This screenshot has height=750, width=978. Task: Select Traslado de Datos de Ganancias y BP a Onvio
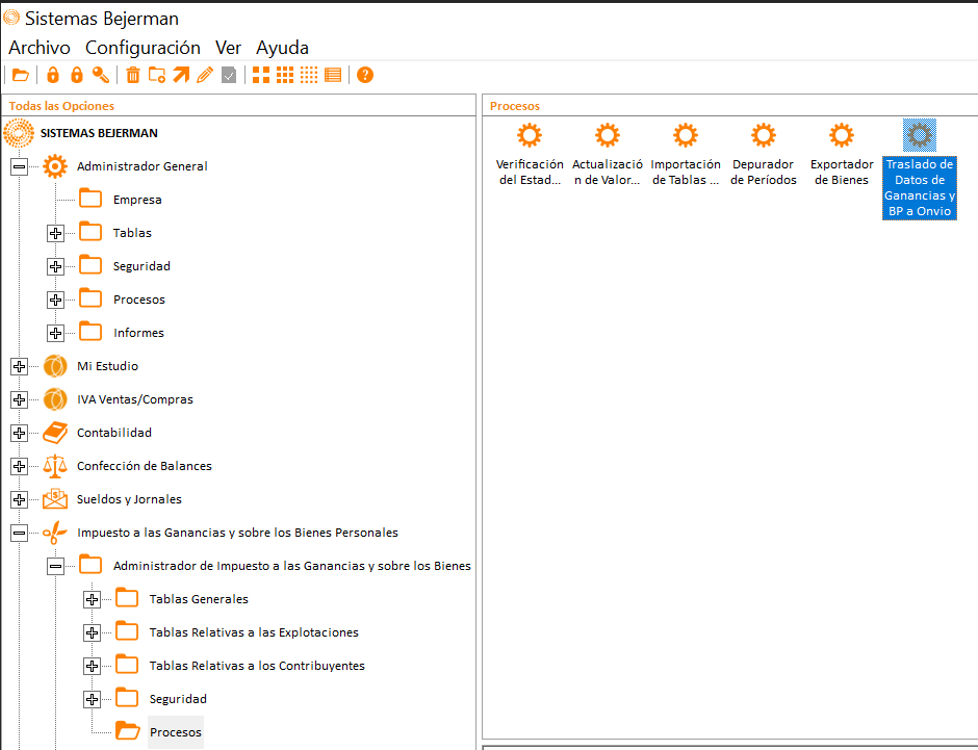[x=919, y=169]
